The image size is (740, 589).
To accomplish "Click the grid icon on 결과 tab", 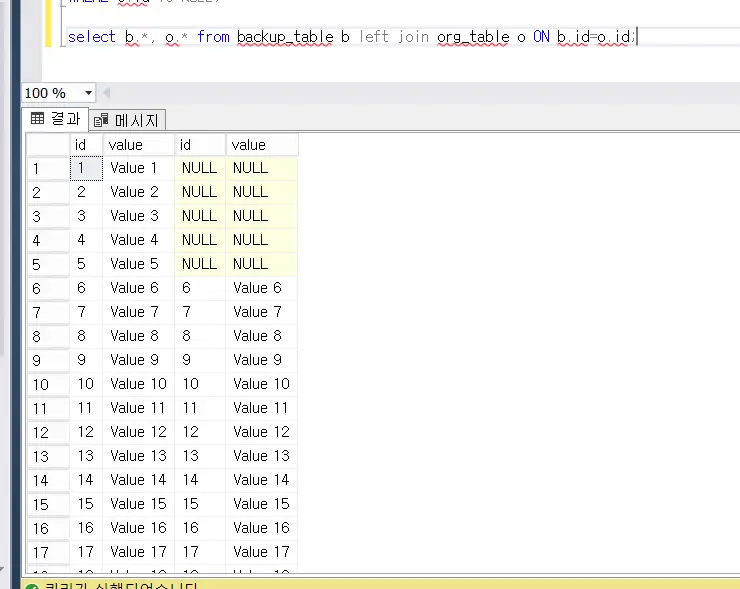I will coord(37,118).
